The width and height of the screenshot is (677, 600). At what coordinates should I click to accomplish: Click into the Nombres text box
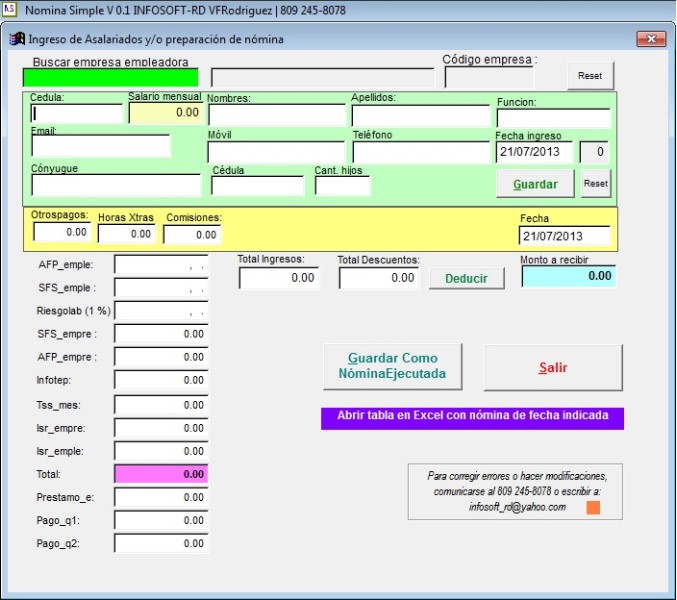pyautogui.click(x=276, y=115)
